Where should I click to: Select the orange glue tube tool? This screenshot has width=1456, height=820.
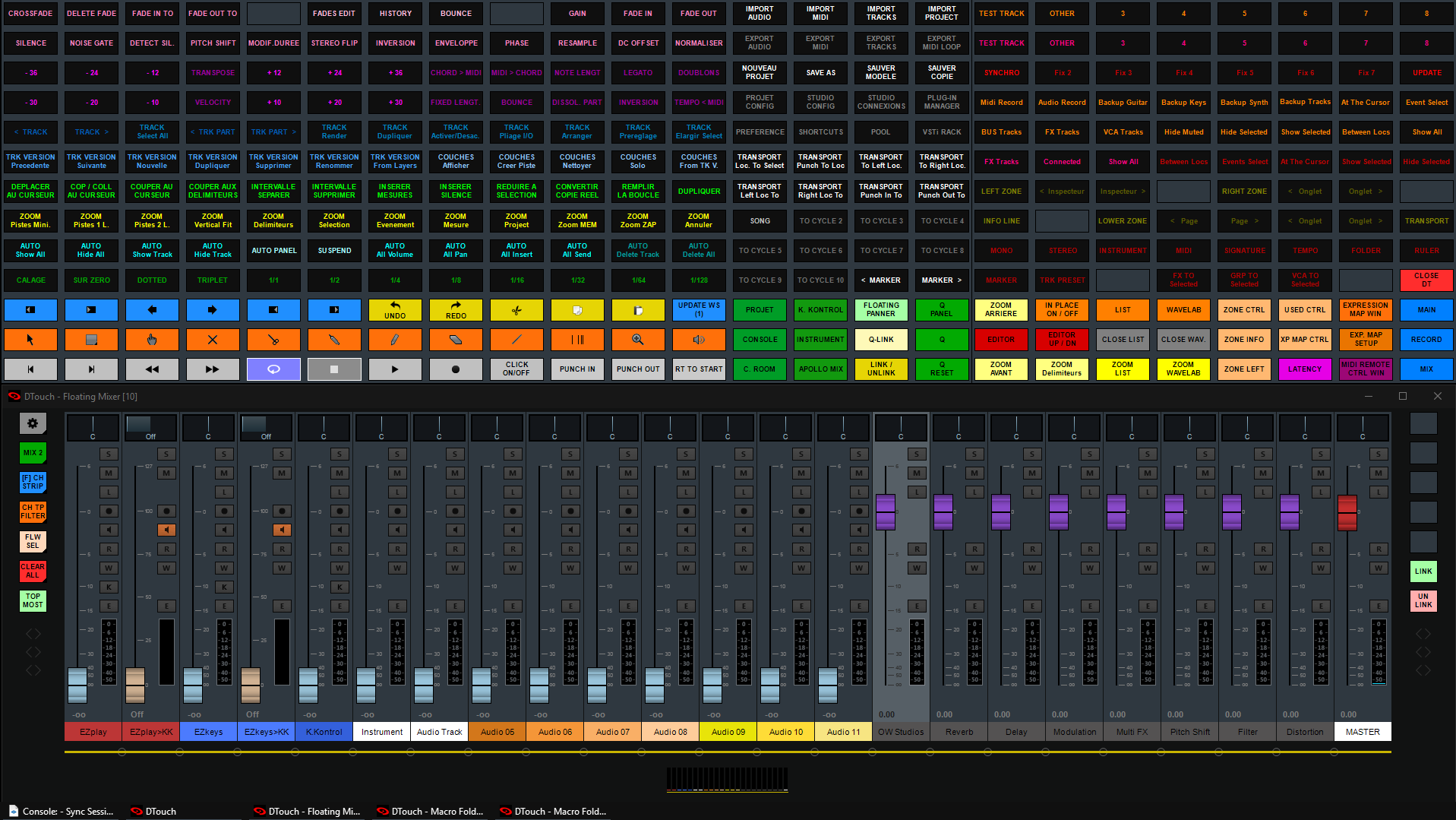coord(334,340)
